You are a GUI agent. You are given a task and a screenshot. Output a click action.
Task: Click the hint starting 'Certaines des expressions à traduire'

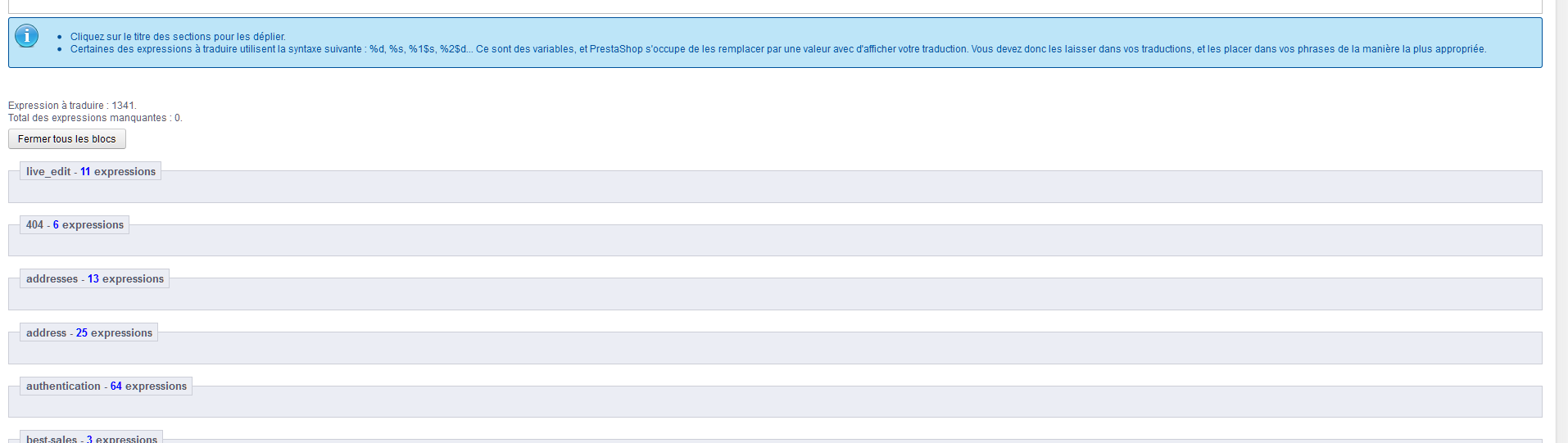[777, 49]
